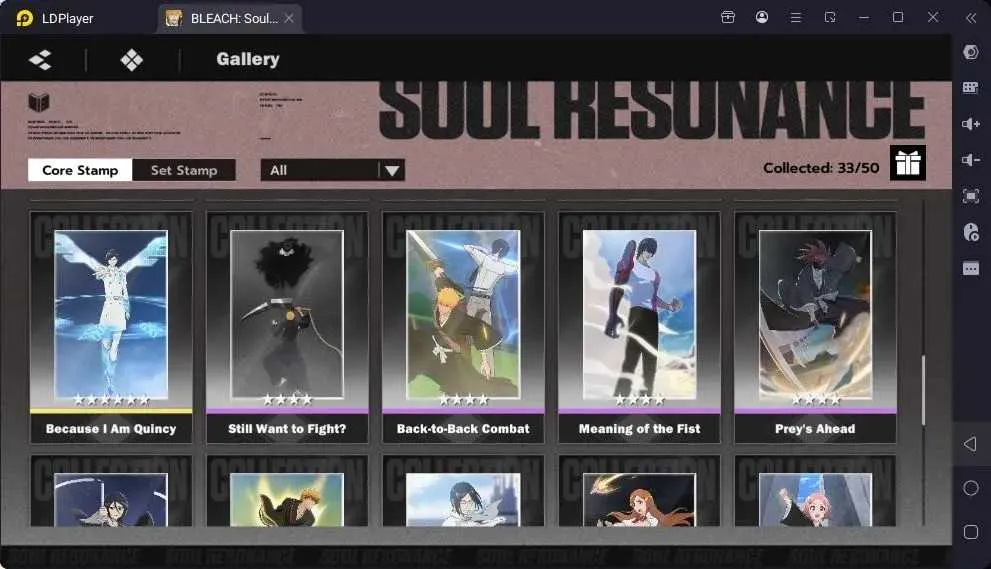Open the Back-to-Back Combat stamp card
The height and width of the screenshot is (569, 991).
click(x=463, y=327)
